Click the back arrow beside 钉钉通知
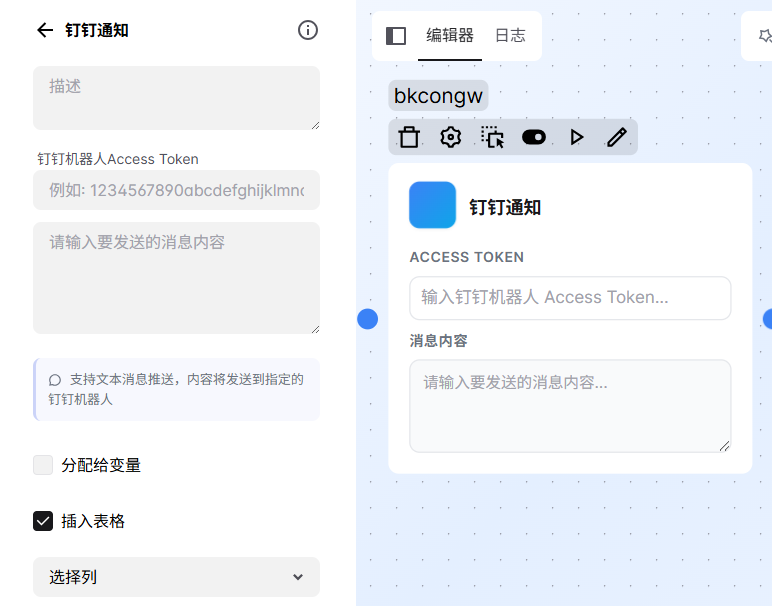 (44, 30)
